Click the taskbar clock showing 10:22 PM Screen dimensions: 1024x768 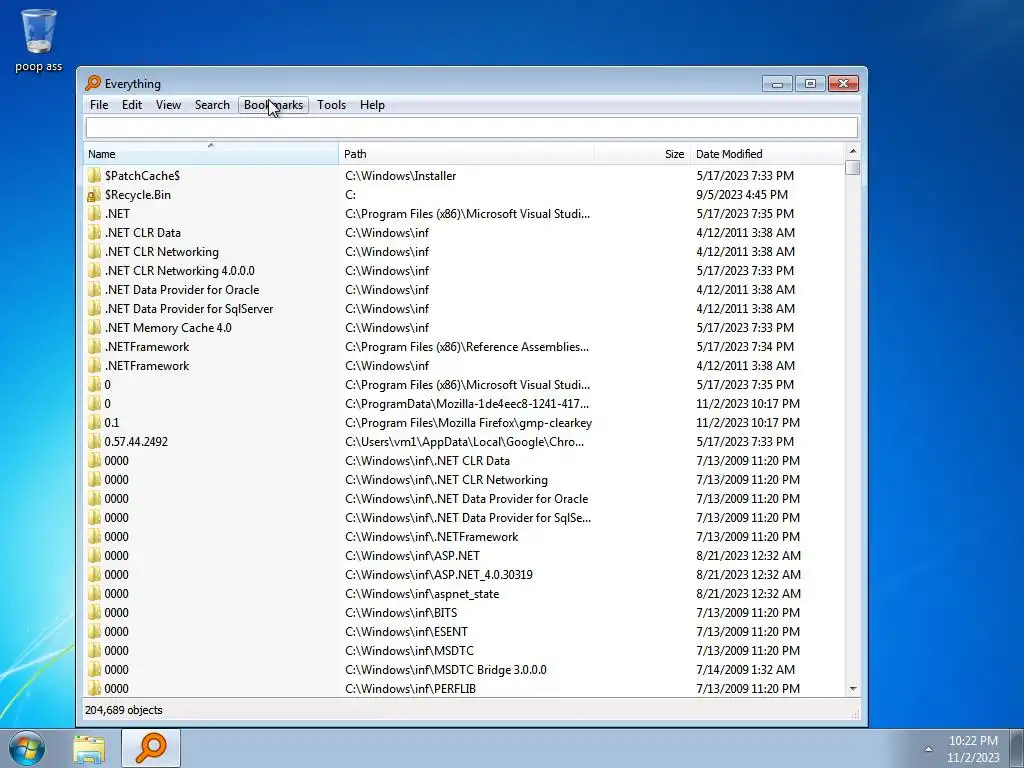click(x=973, y=749)
